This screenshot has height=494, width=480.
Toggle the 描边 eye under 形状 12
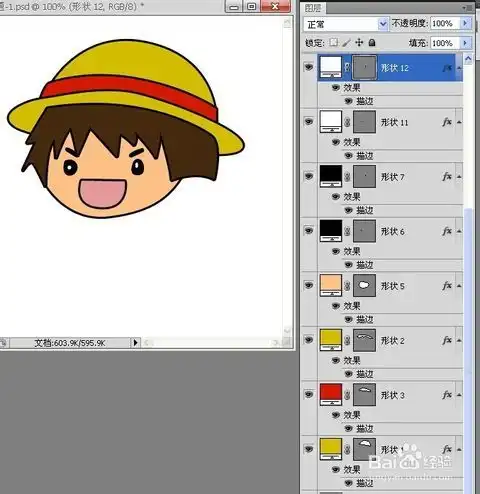pos(348,101)
